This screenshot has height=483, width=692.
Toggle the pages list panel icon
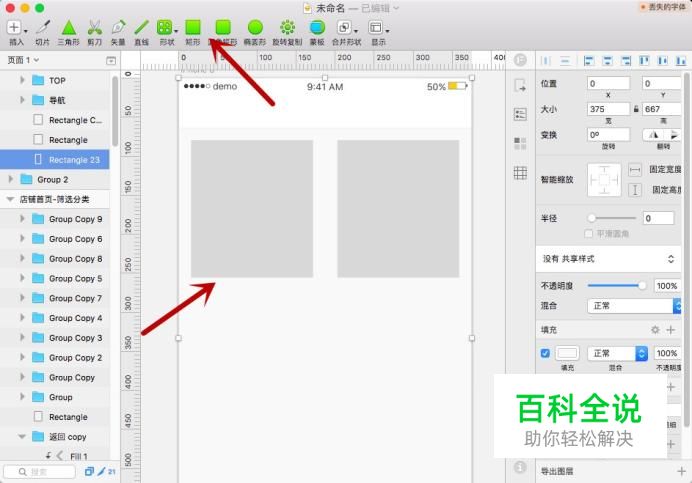click(x=111, y=60)
